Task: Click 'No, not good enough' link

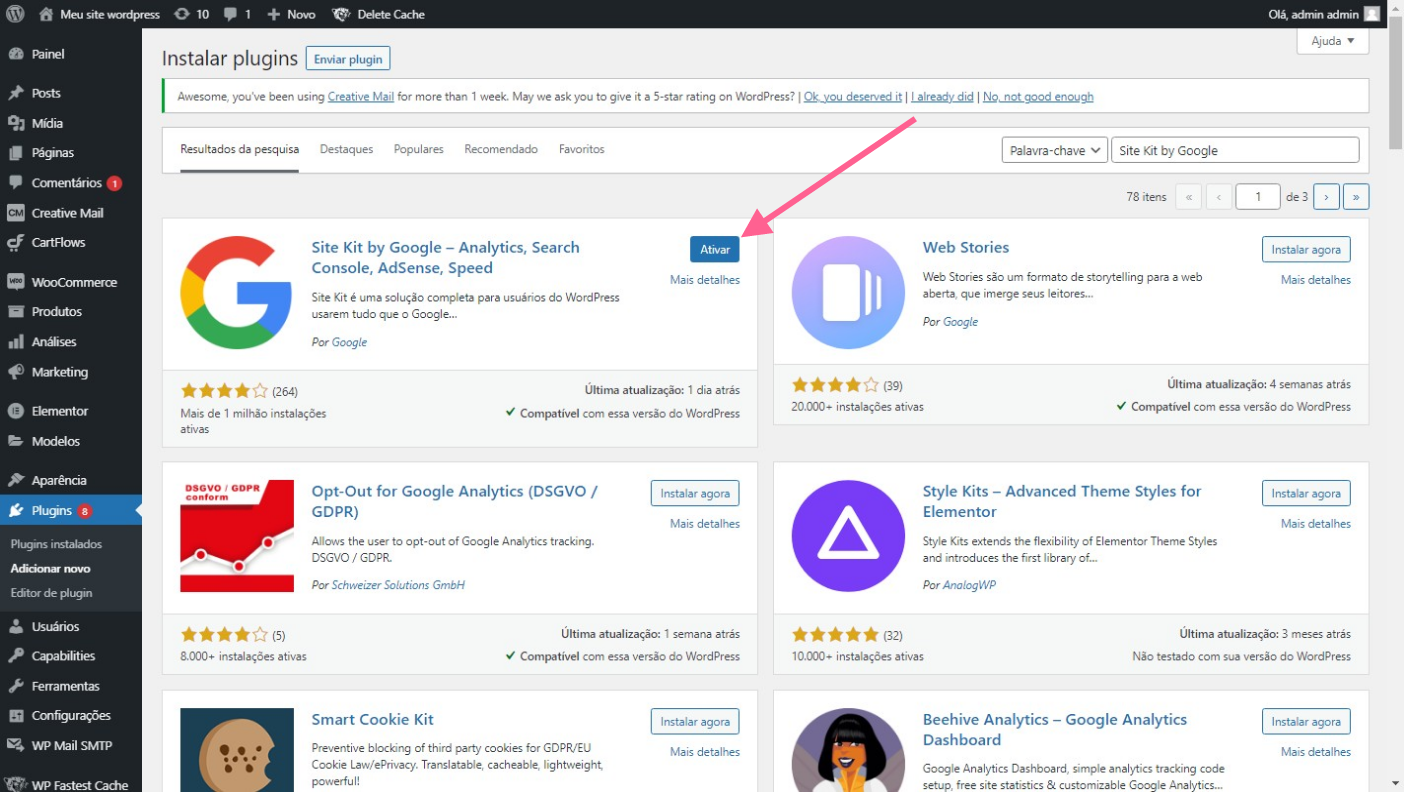Action: tap(1038, 97)
